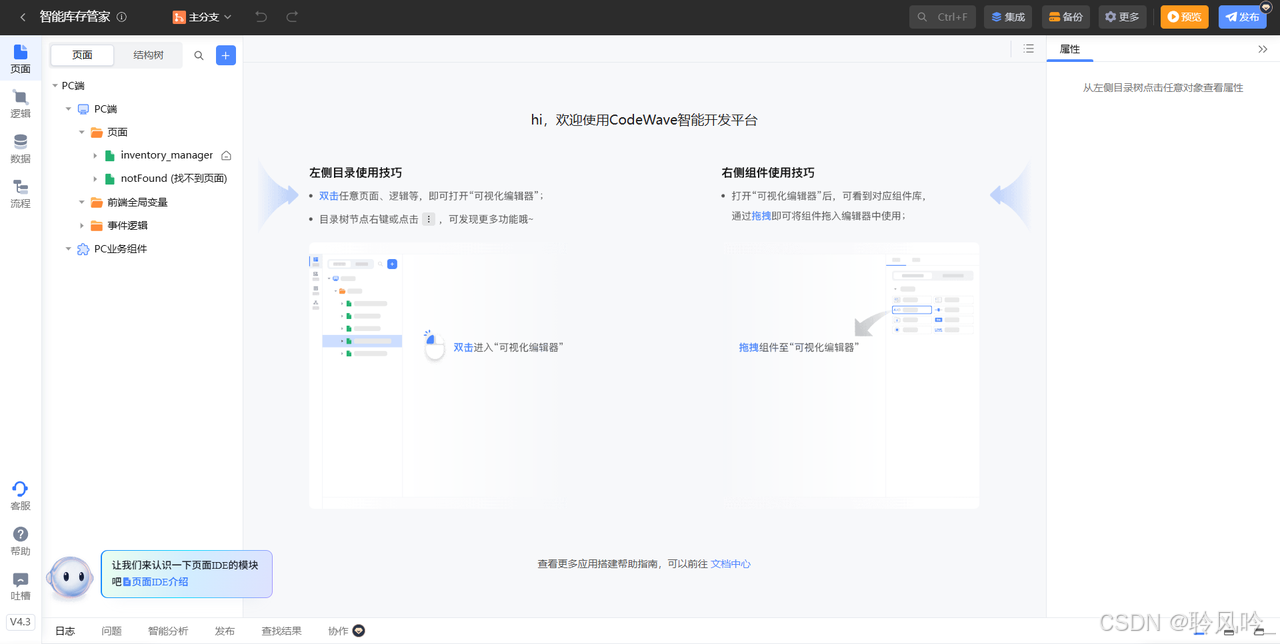Click the blue plus add button
Viewport: 1280px width, 644px height.
(x=226, y=56)
